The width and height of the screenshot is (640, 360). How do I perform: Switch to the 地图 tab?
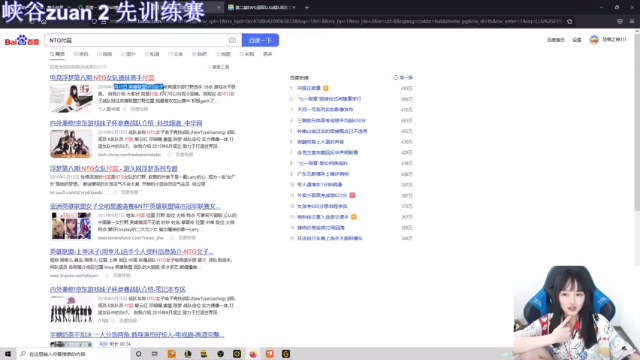point(223,54)
